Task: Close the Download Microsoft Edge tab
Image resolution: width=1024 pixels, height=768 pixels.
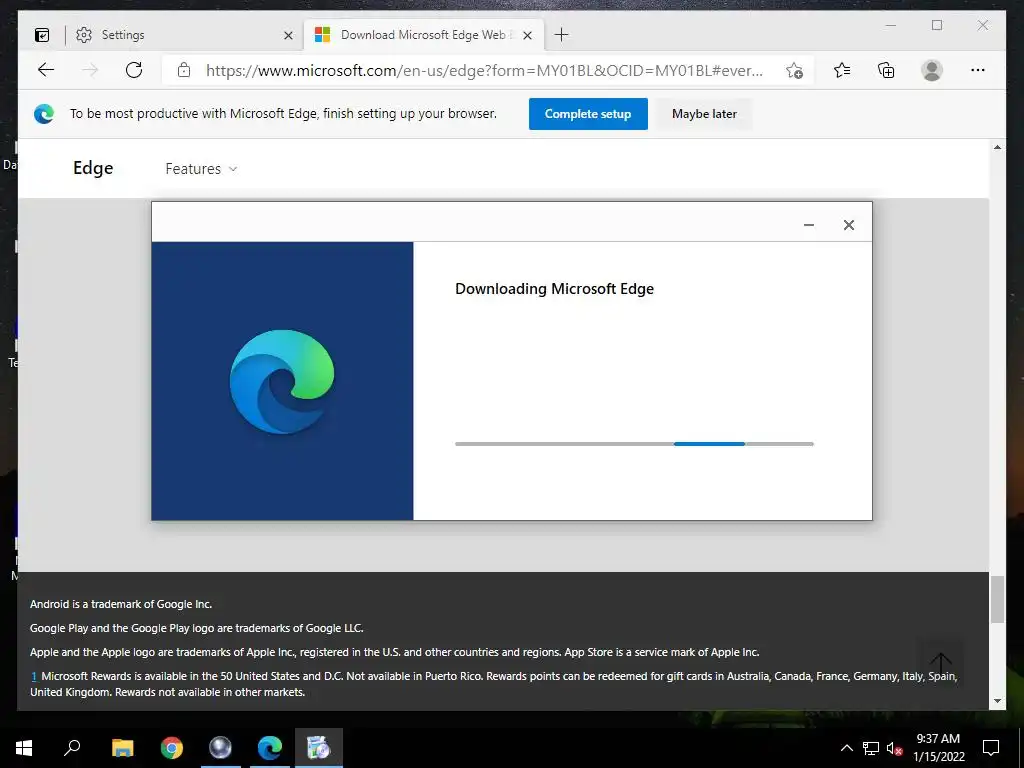Action: pos(528,35)
